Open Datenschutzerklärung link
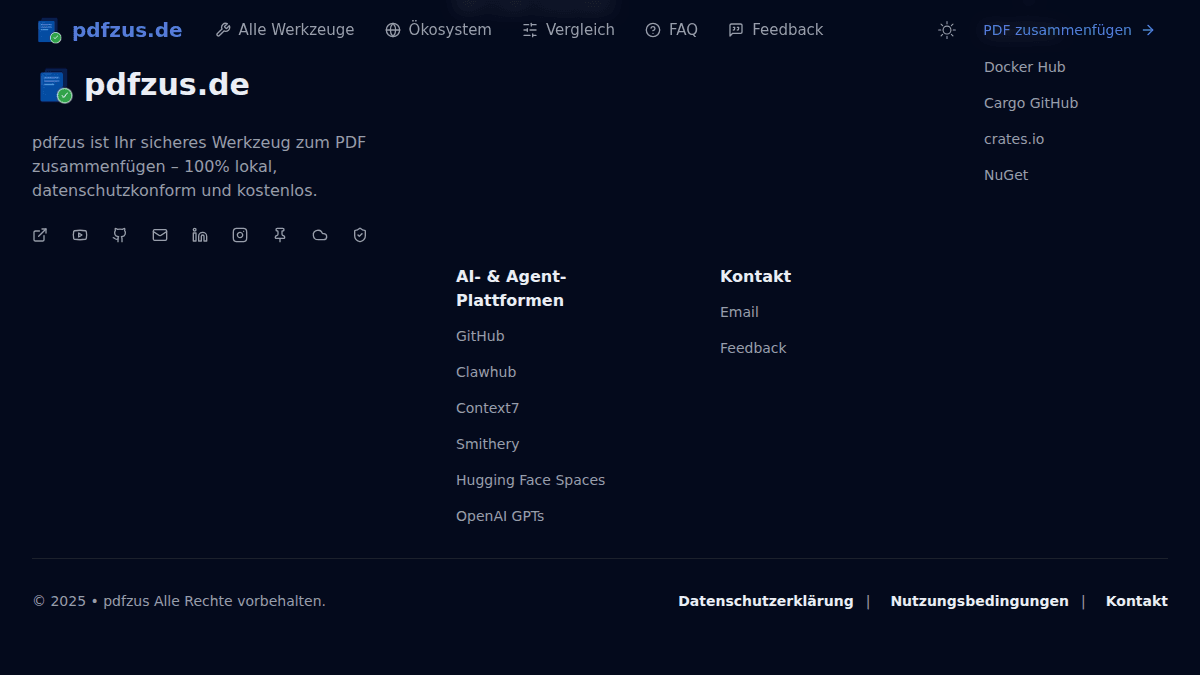The image size is (1200, 675). [x=766, y=601]
